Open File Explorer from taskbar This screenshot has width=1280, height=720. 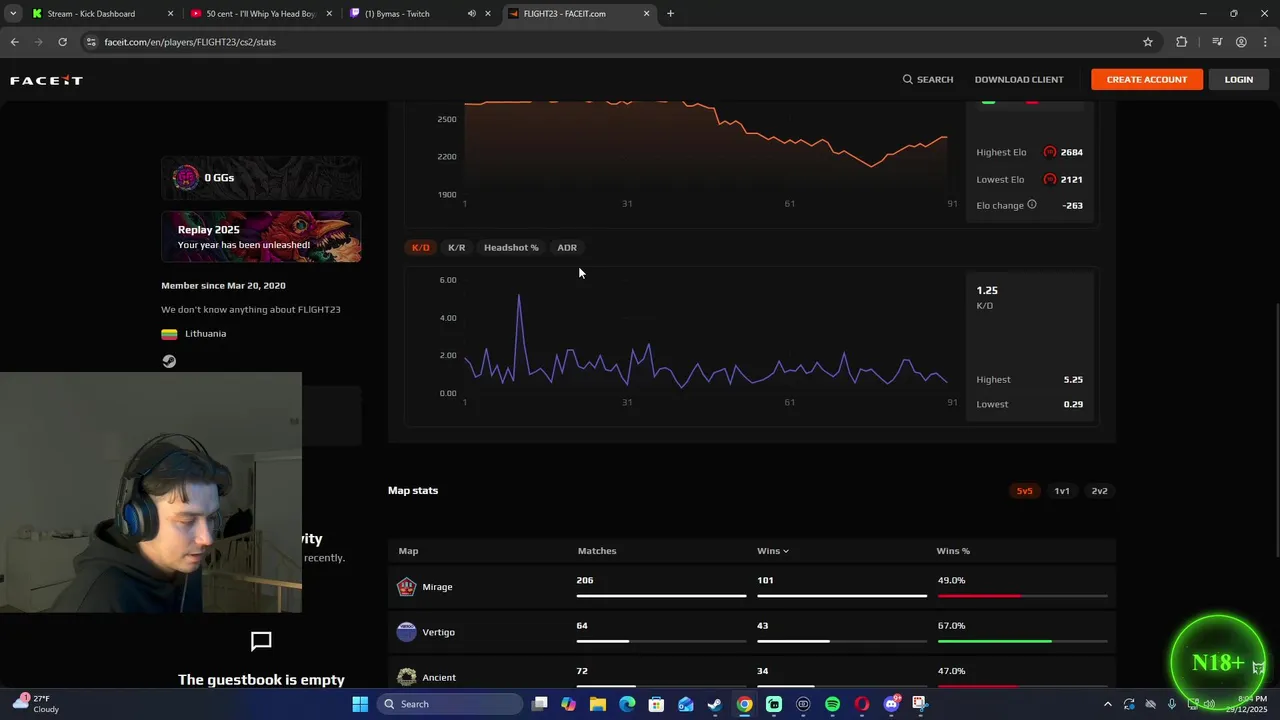click(598, 704)
